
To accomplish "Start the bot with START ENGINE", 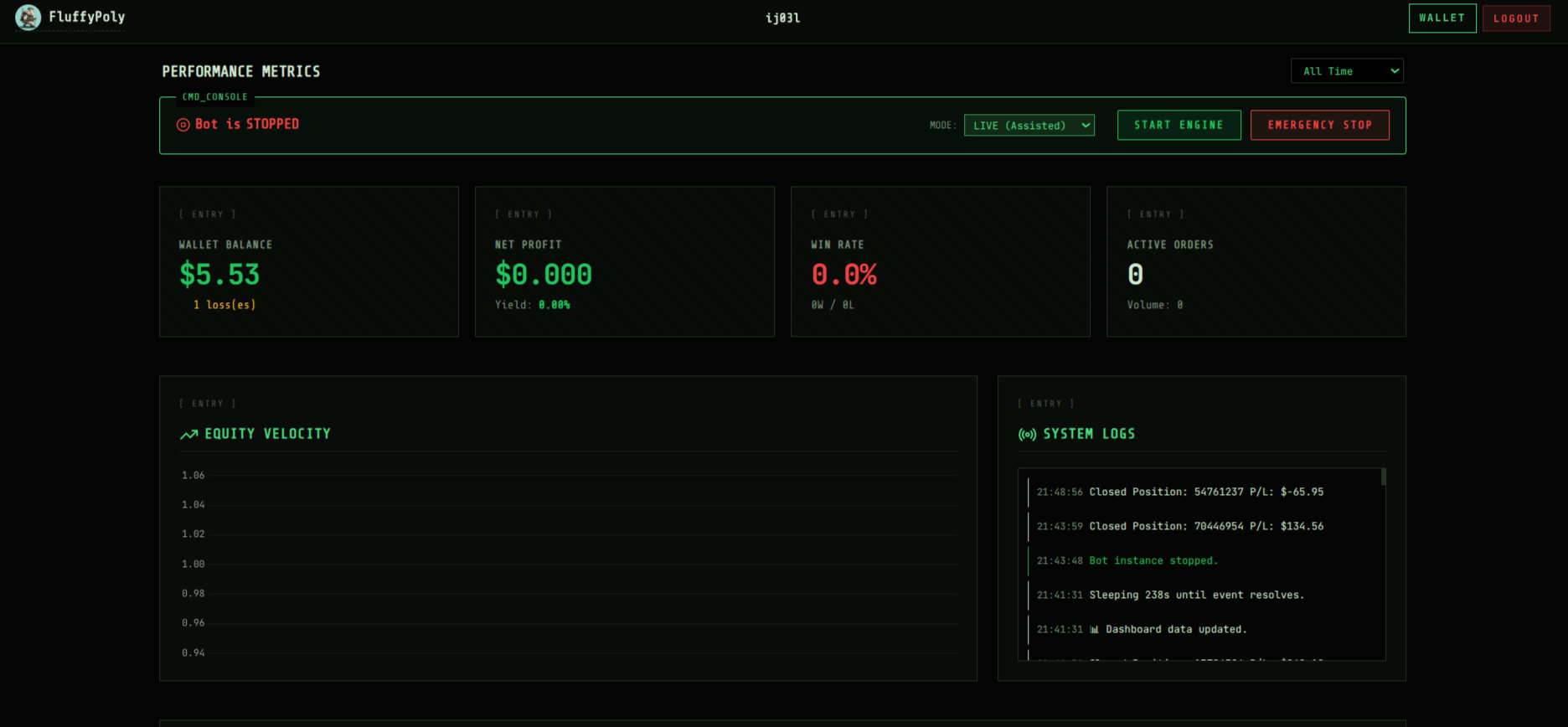I will click(1179, 125).
